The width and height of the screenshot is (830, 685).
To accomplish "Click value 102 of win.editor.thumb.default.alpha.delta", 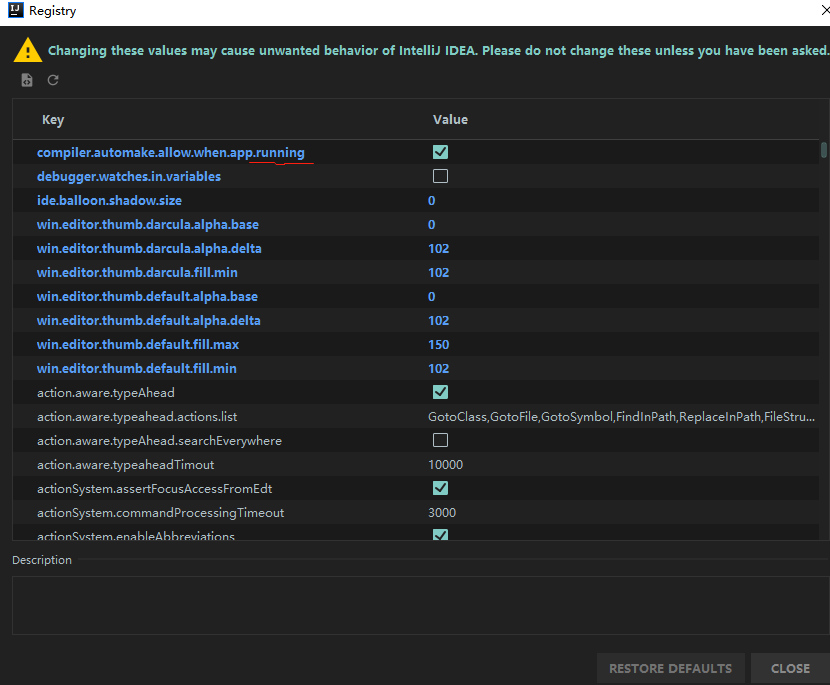I will point(438,320).
